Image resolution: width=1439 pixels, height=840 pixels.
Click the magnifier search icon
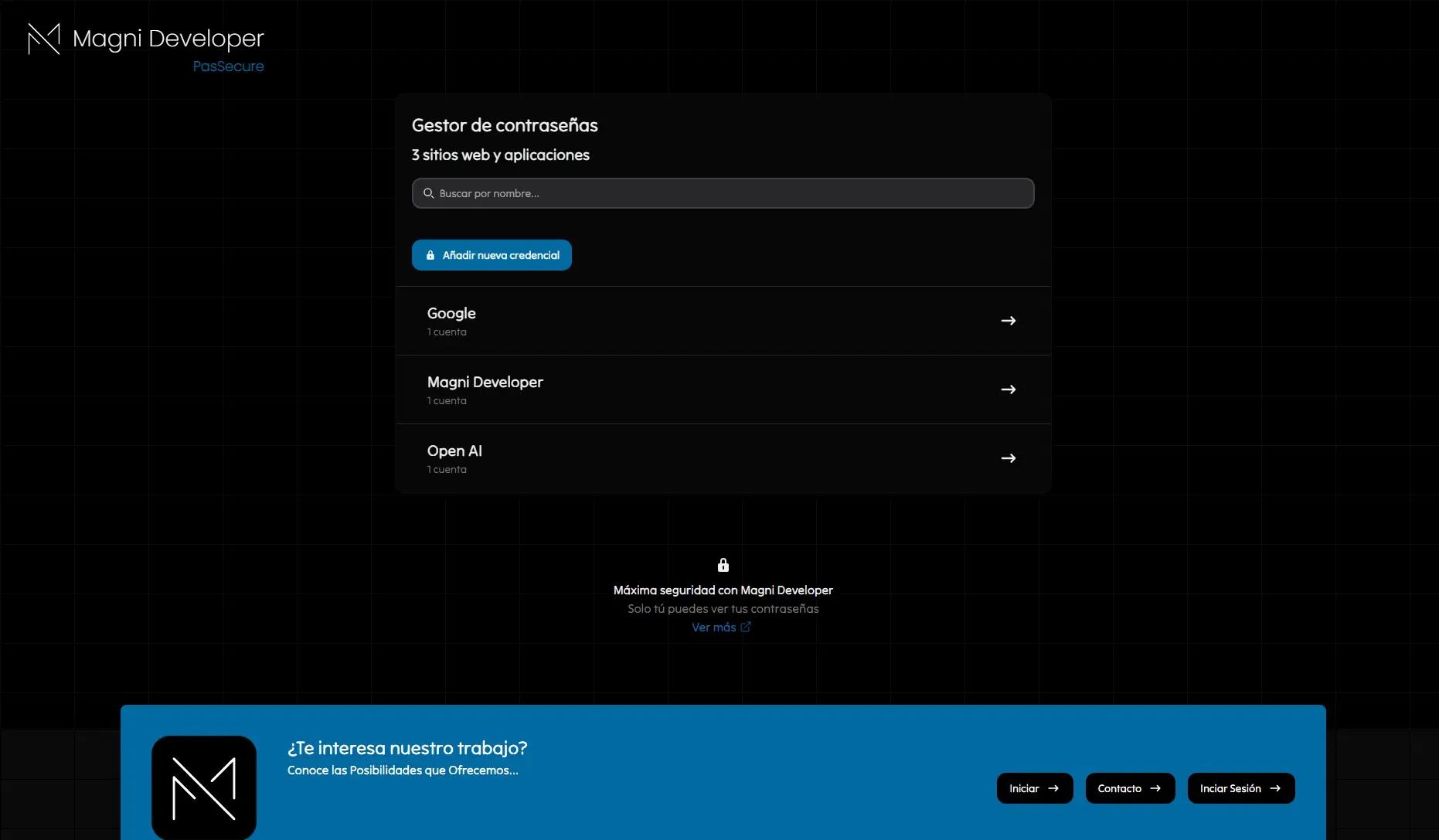click(428, 193)
